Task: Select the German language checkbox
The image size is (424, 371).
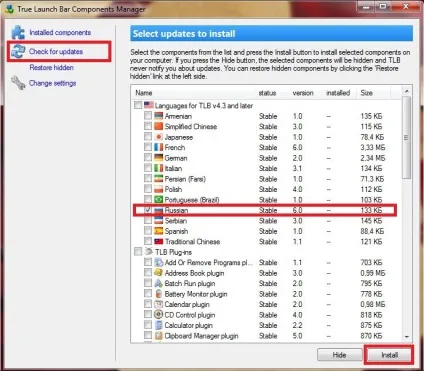Action: 148,157
